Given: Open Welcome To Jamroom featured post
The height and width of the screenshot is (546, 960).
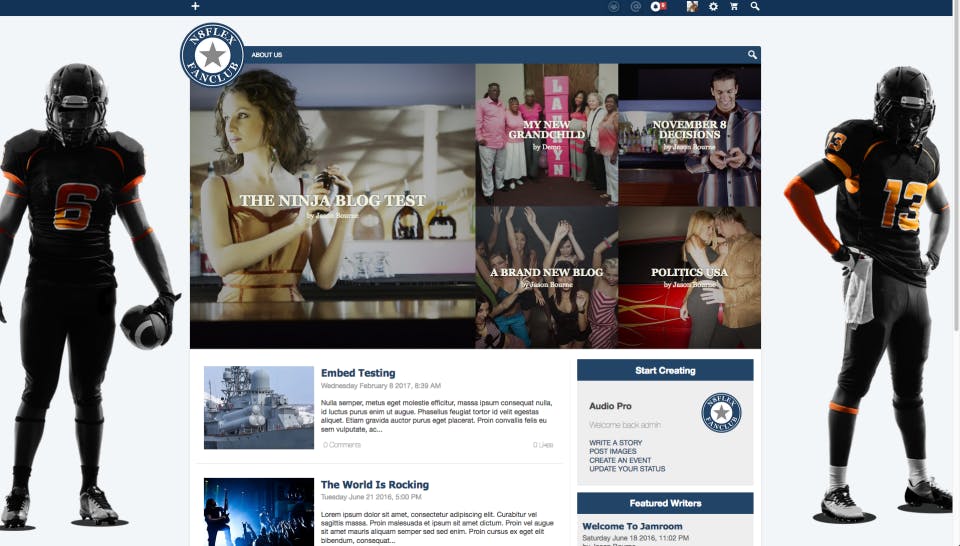Looking at the screenshot, I should (x=632, y=526).
